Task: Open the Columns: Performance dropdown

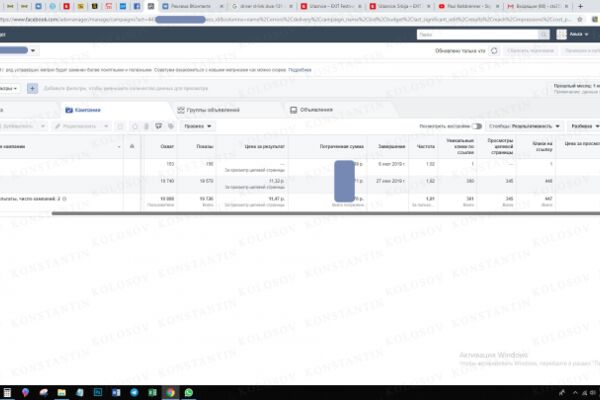Action: coord(524,126)
